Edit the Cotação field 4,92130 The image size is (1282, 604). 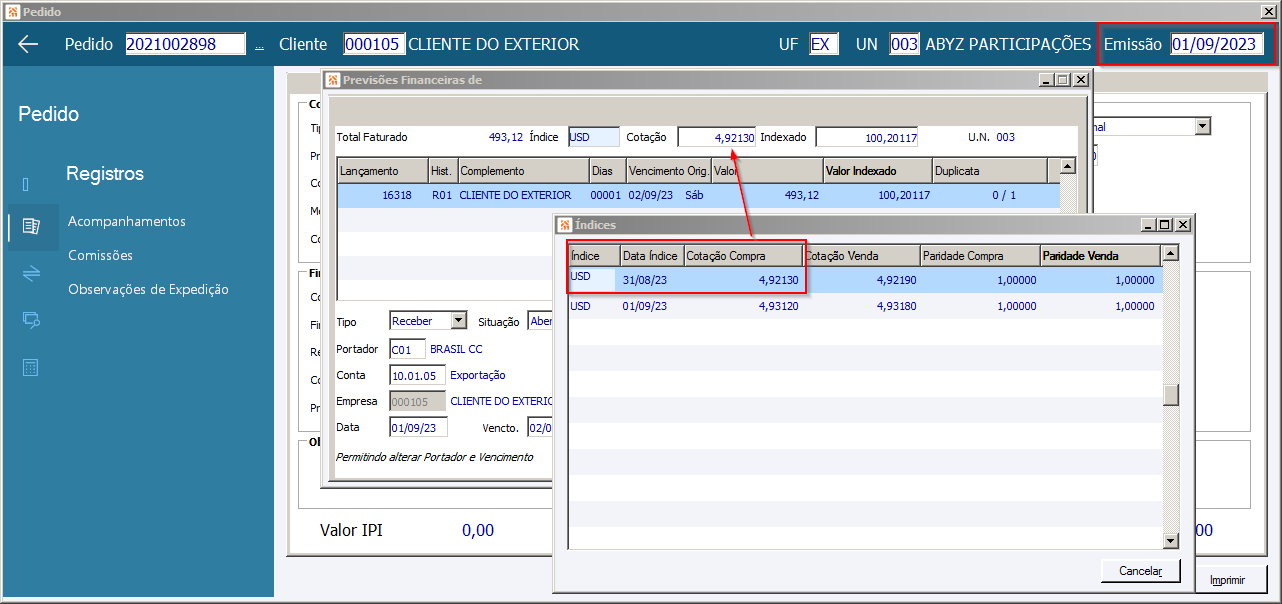click(x=716, y=137)
